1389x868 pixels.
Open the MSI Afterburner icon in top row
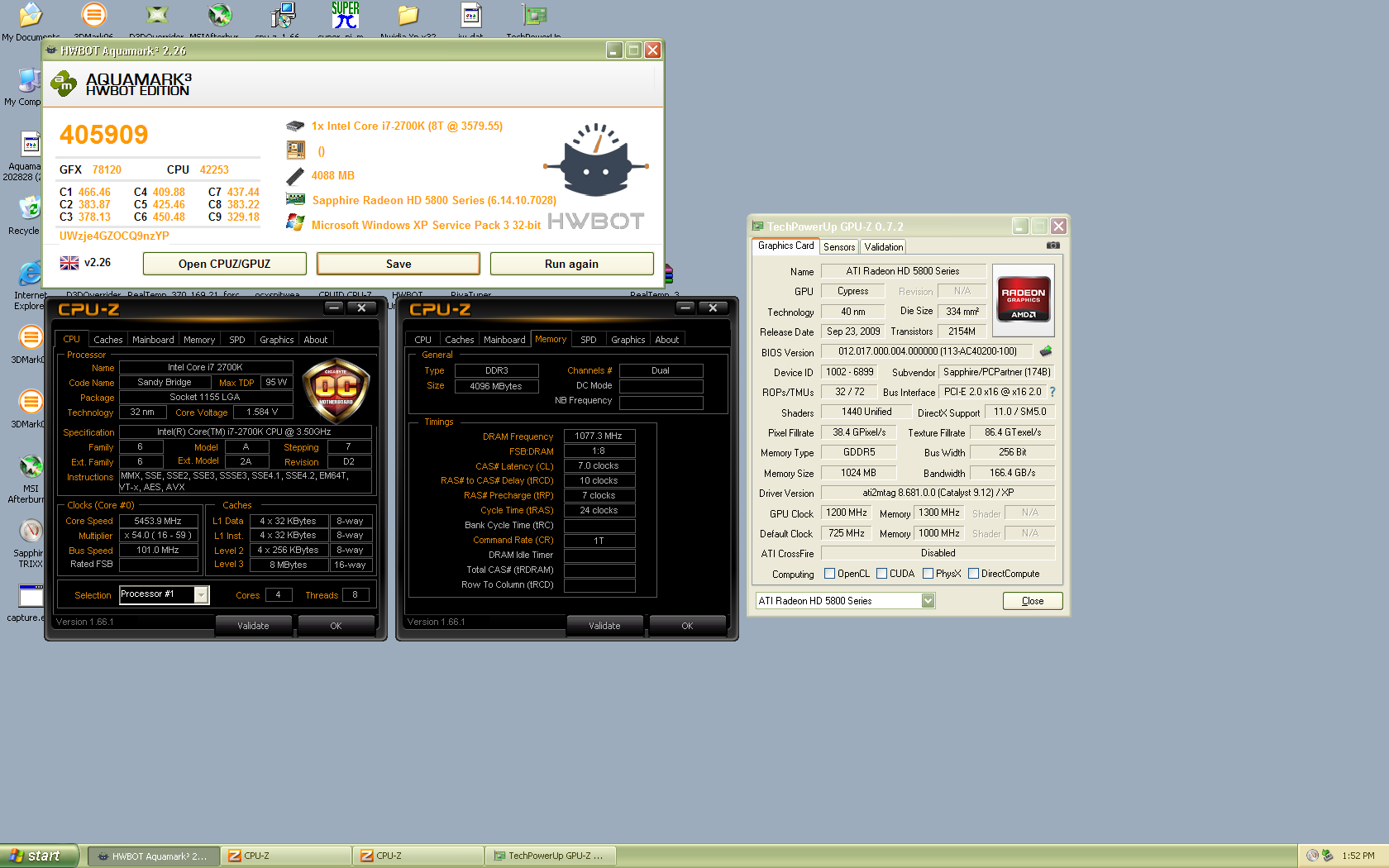[x=219, y=15]
